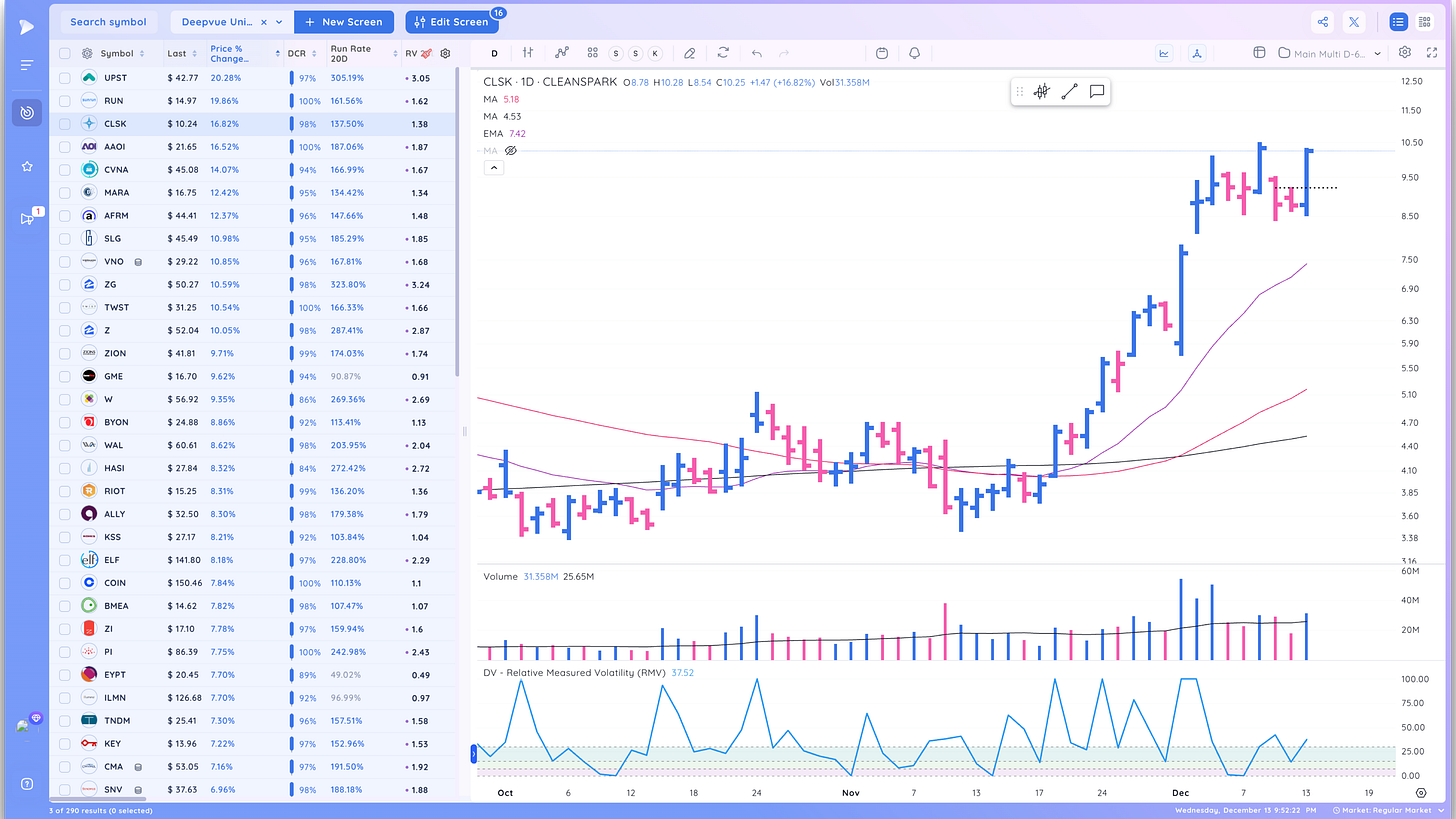
Task: Open the gear icon next to RV column
Action: (x=445, y=53)
